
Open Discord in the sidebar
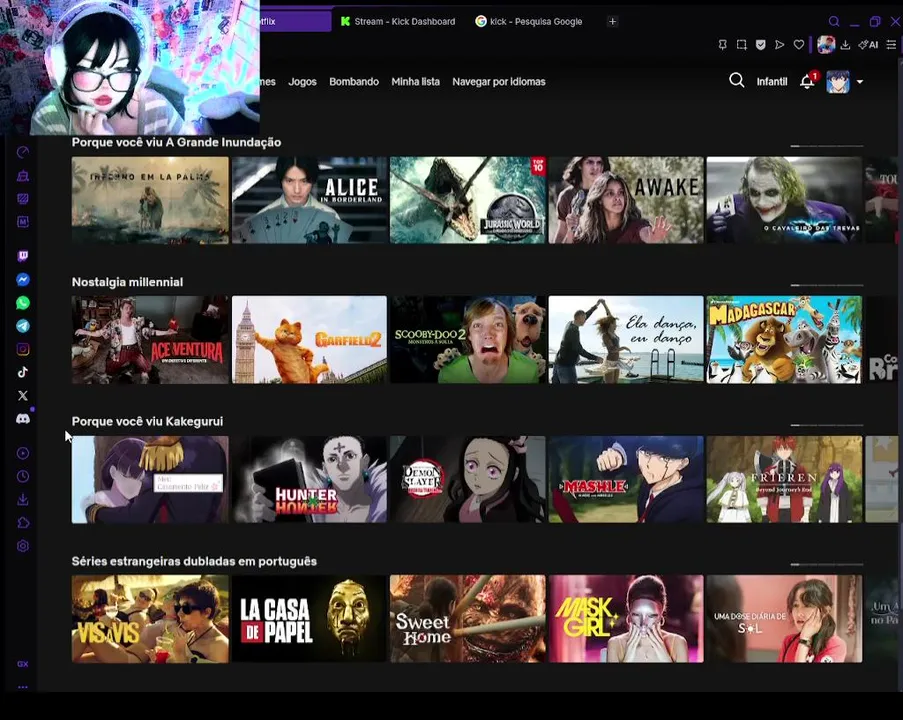click(22, 419)
